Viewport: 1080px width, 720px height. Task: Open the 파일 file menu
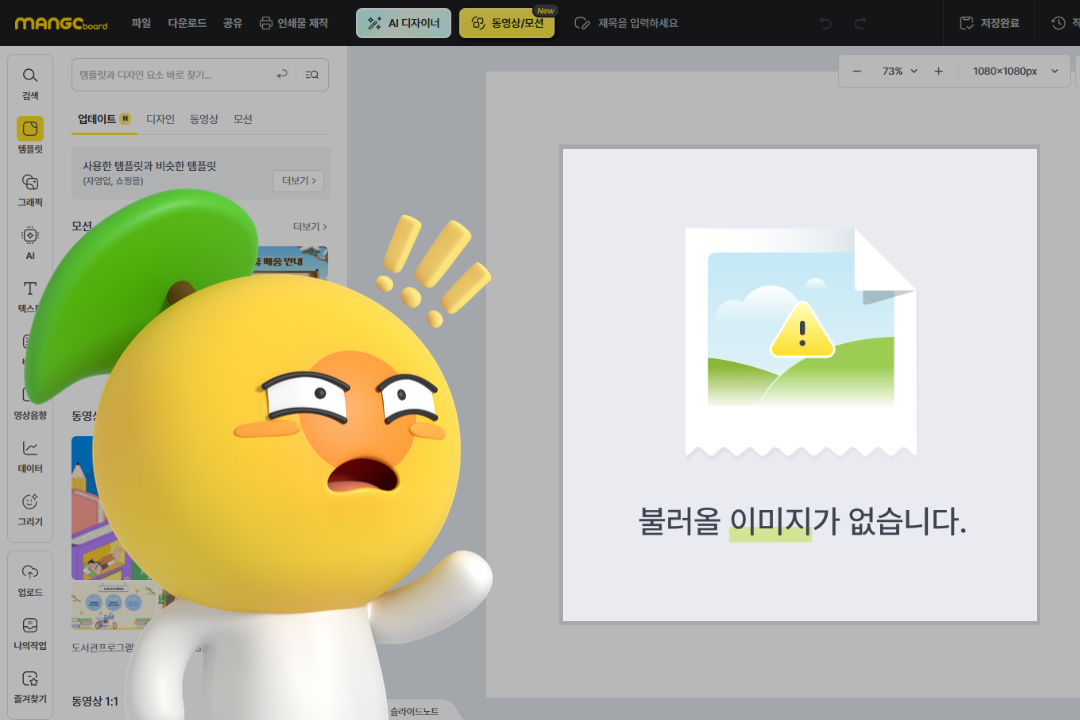coord(141,23)
